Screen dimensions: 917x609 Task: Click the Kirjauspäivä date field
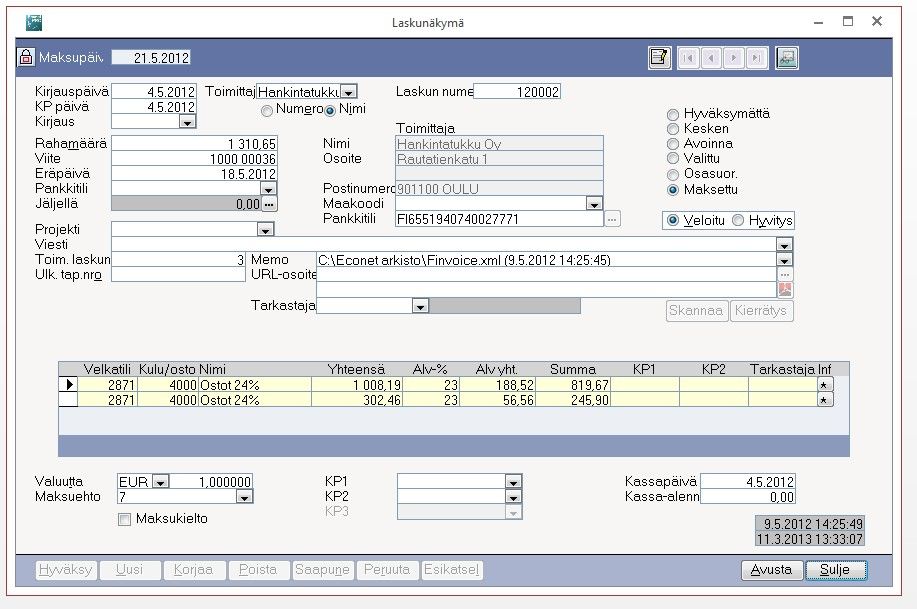154,92
